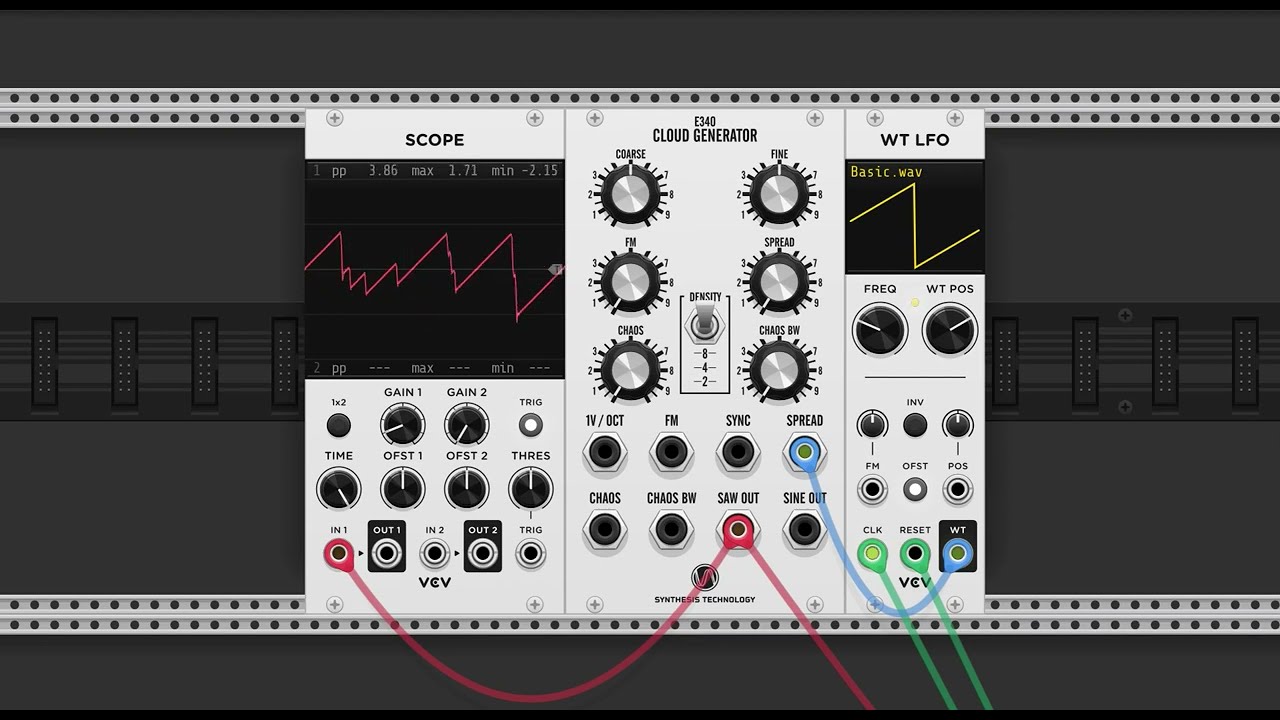Click the OUT 2 jack on Scope
The height and width of the screenshot is (720, 1280).
pos(483,553)
